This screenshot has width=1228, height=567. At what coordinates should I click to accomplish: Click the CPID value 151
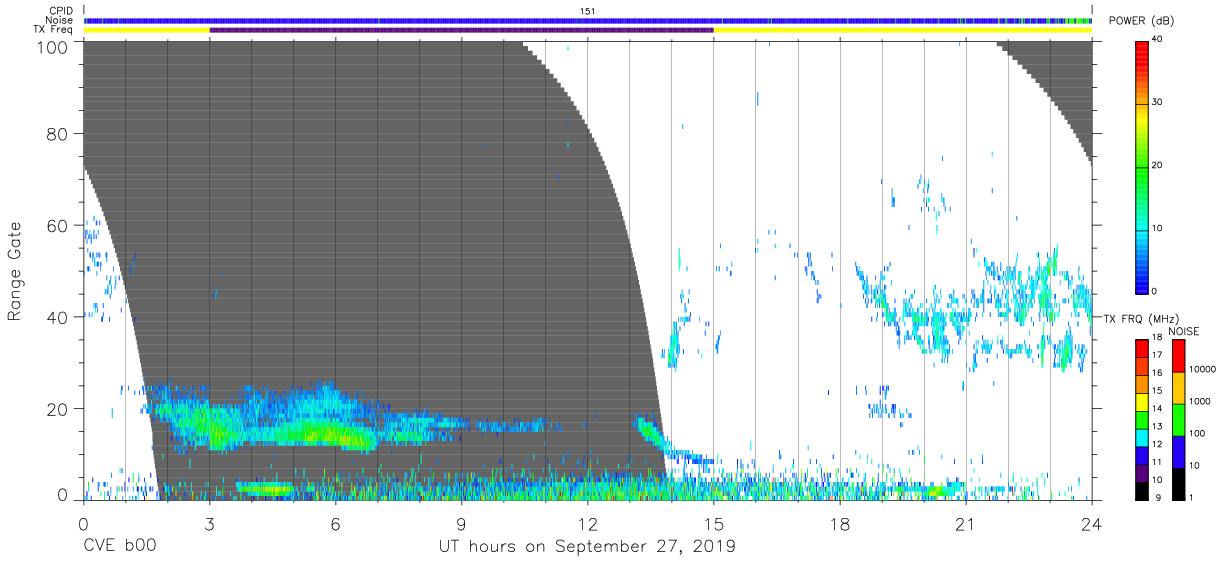pyautogui.click(x=588, y=10)
